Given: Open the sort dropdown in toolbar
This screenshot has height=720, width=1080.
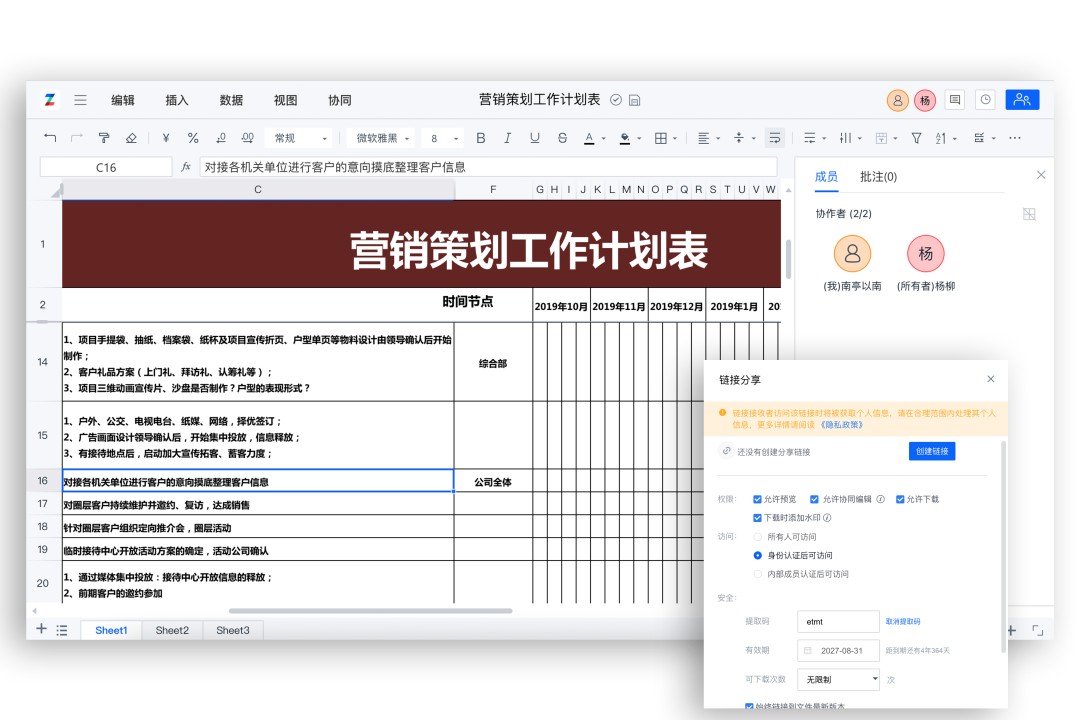Looking at the screenshot, I should coord(946,138).
